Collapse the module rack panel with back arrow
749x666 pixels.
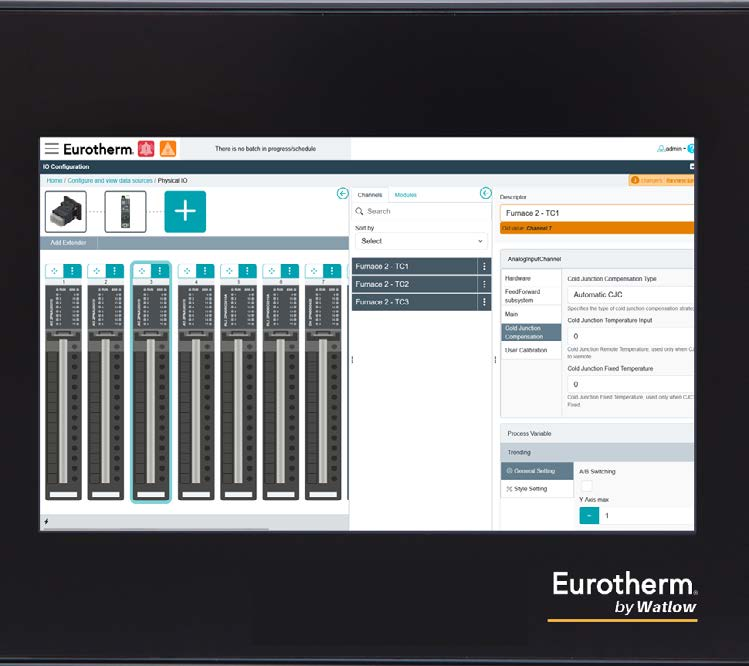tap(342, 193)
